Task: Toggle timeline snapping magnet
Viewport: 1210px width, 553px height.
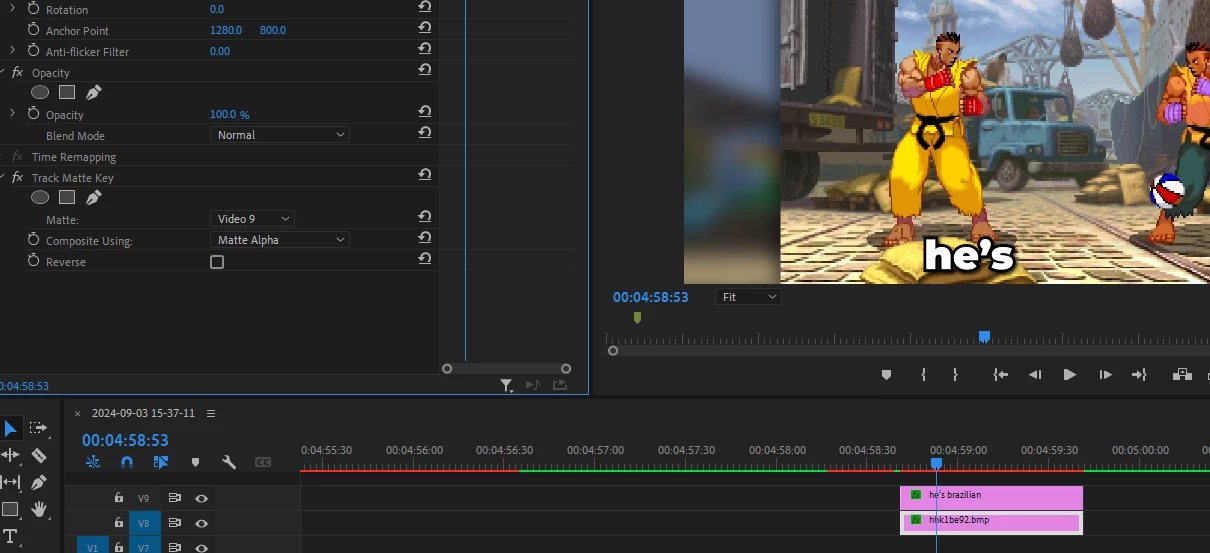Action: click(127, 462)
